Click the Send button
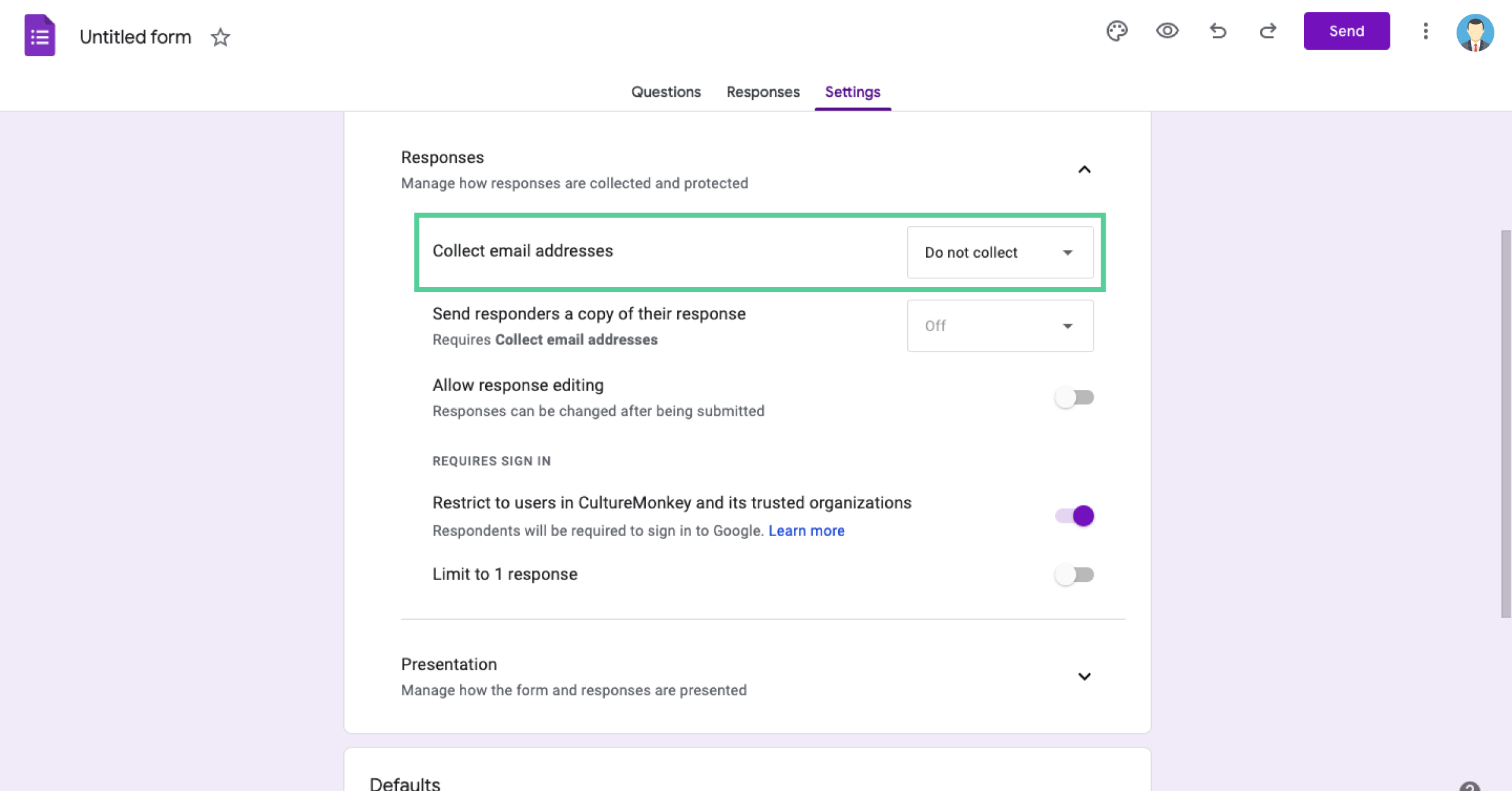Screen dimensions: 1512x791 pyautogui.click(x=1346, y=31)
